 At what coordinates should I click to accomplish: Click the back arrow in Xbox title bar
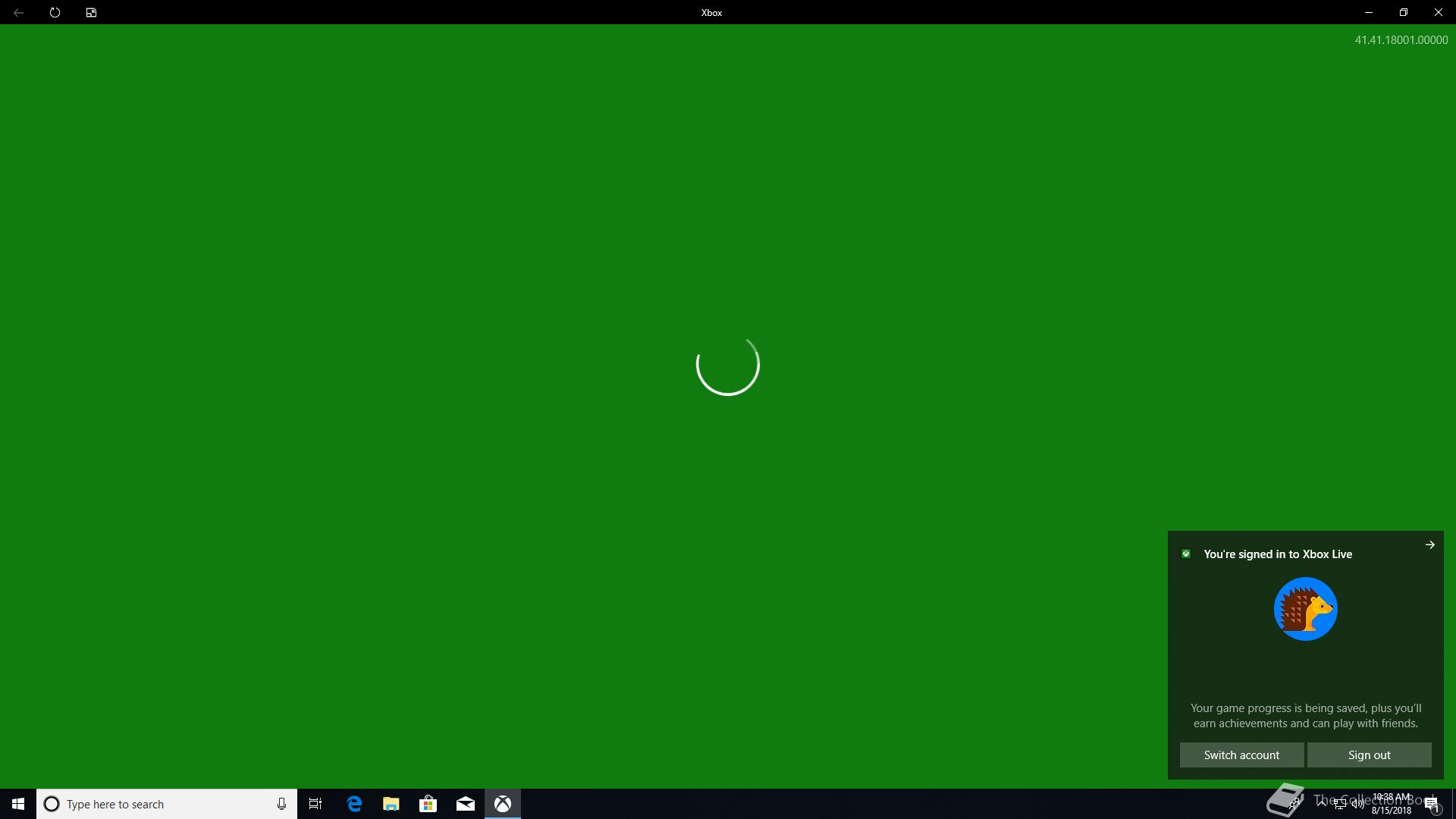[18, 12]
